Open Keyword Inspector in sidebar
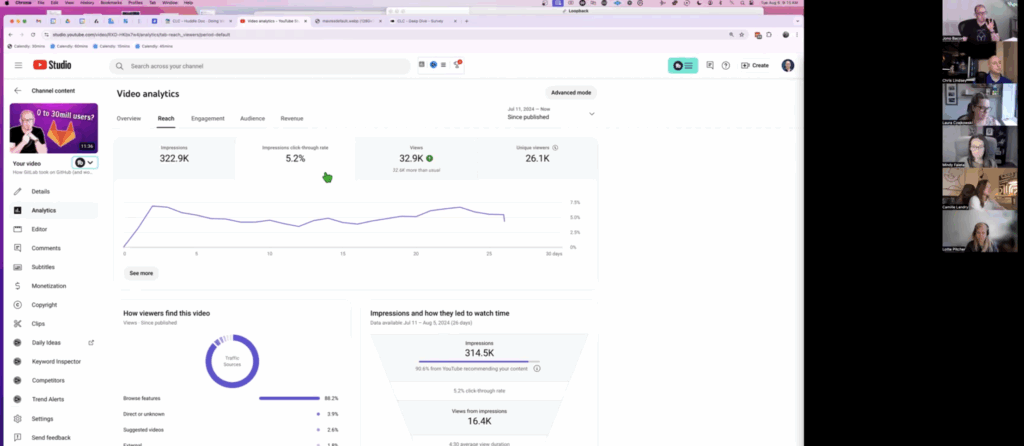Image resolution: width=1024 pixels, height=446 pixels. point(58,361)
